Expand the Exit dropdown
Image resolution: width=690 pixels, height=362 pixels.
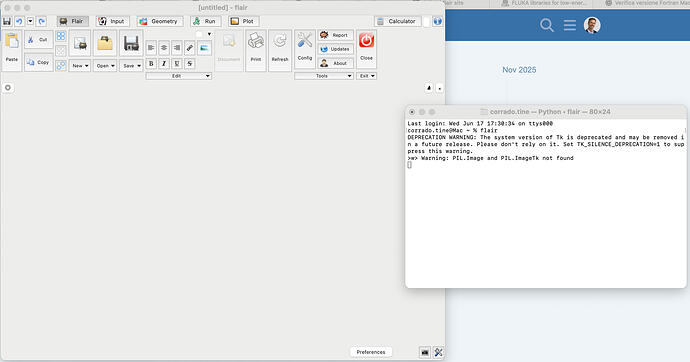tap(367, 76)
